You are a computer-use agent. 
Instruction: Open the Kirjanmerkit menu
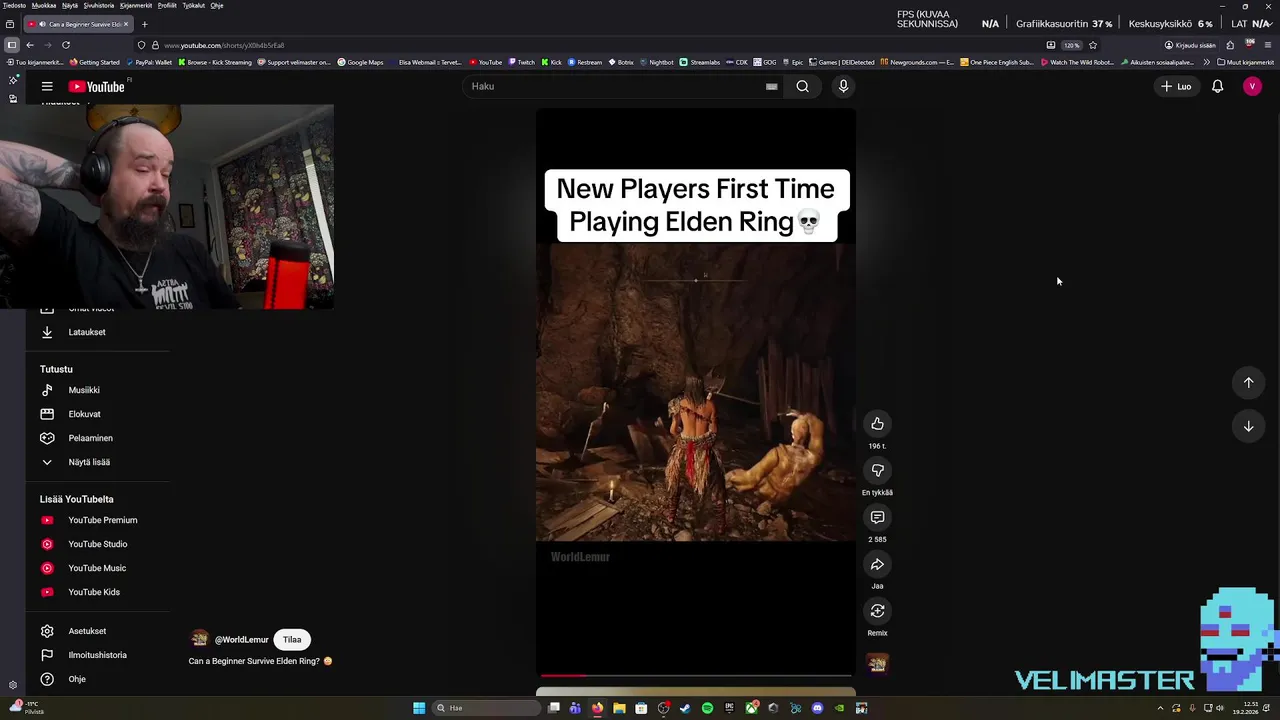(x=136, y=5)
